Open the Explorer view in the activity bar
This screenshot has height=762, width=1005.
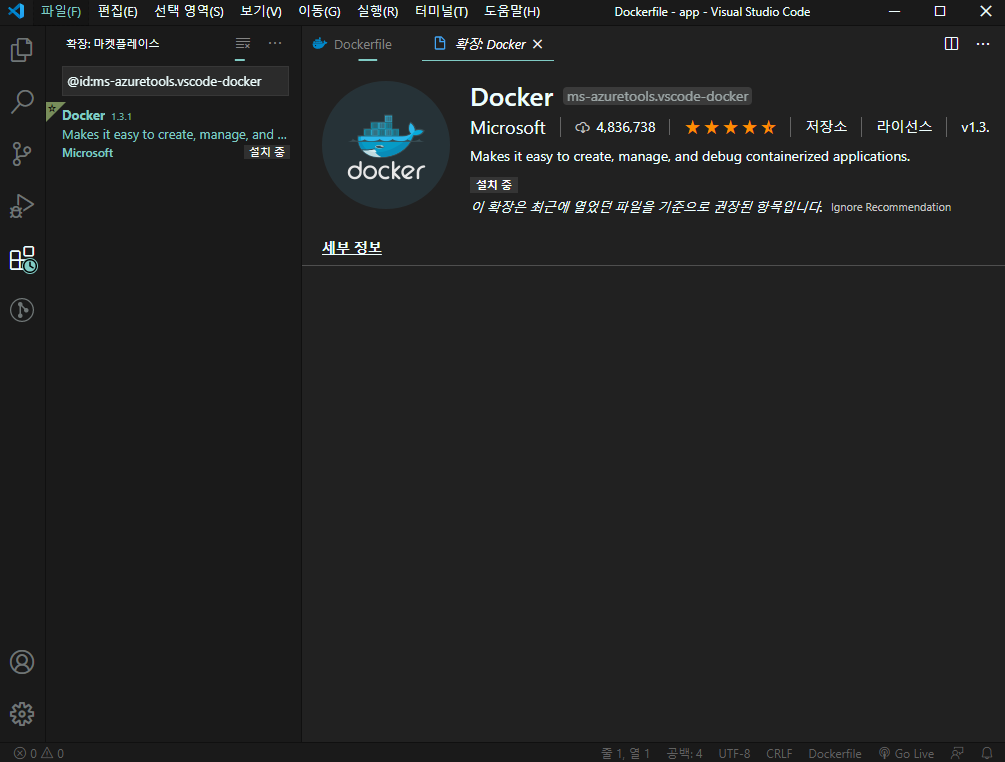click(x=22, y=49)
